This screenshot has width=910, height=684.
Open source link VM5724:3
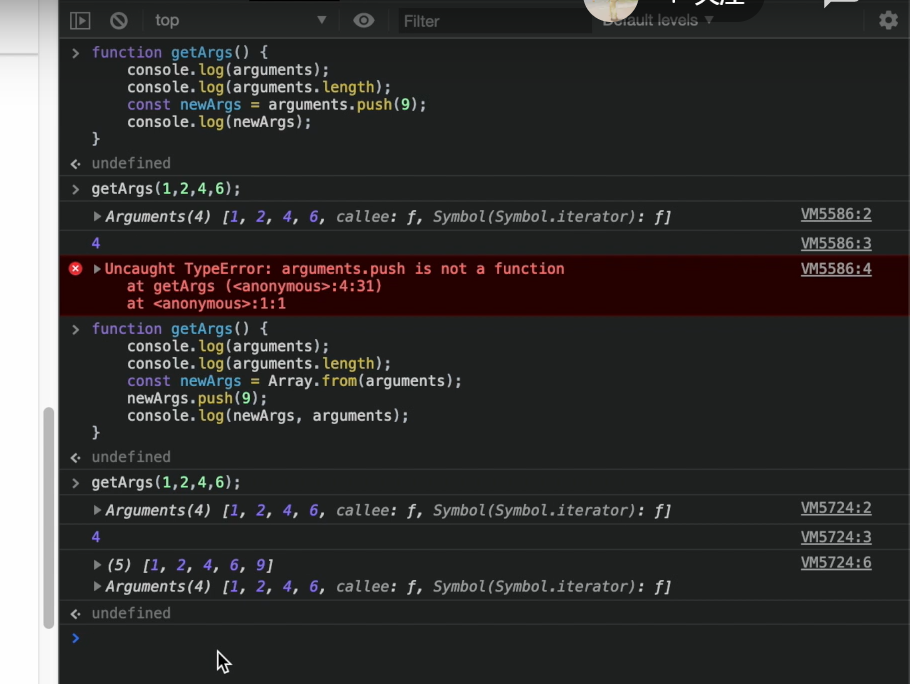point(836,537)
